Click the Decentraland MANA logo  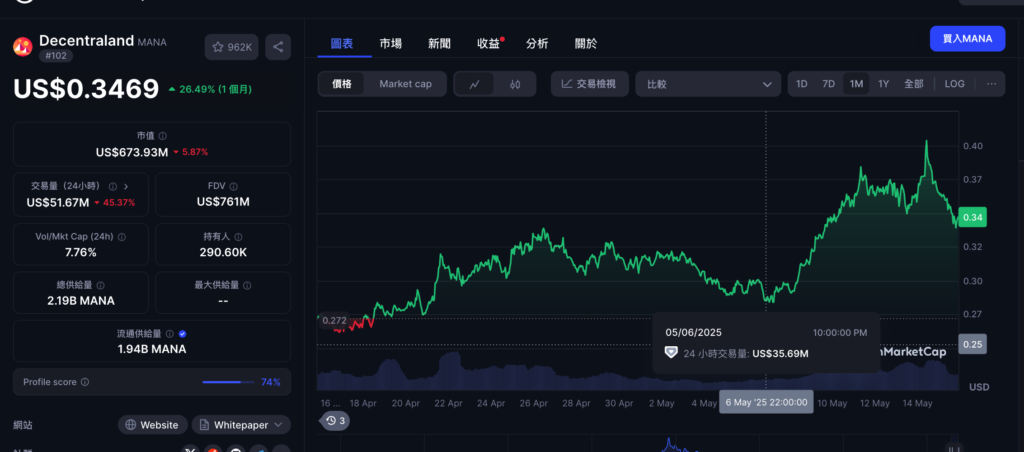22,46
